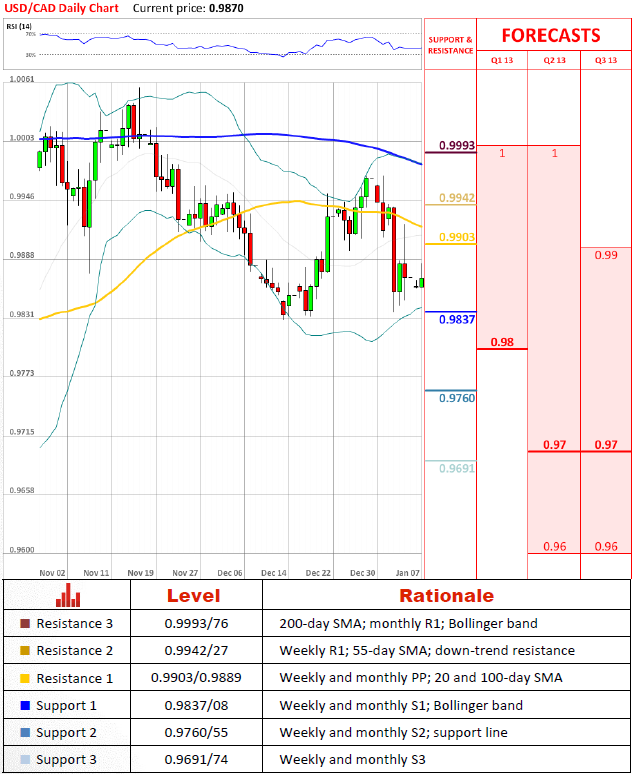
Task: Click the Weekly R1; 55-day SMA rationale
Action: pyautogui.click(x=427, y=651)
